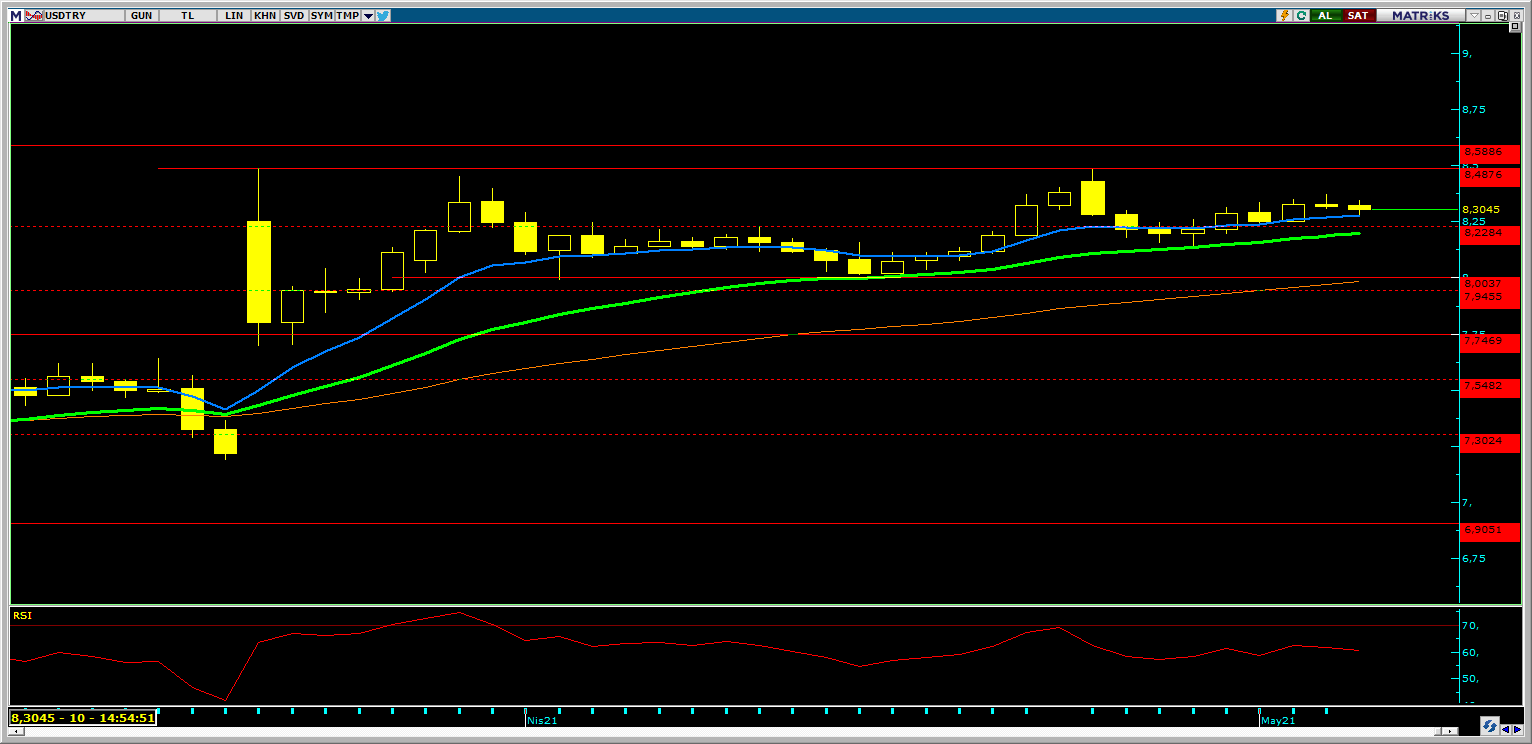Change the TL currency setting

(x=188, y=15)
